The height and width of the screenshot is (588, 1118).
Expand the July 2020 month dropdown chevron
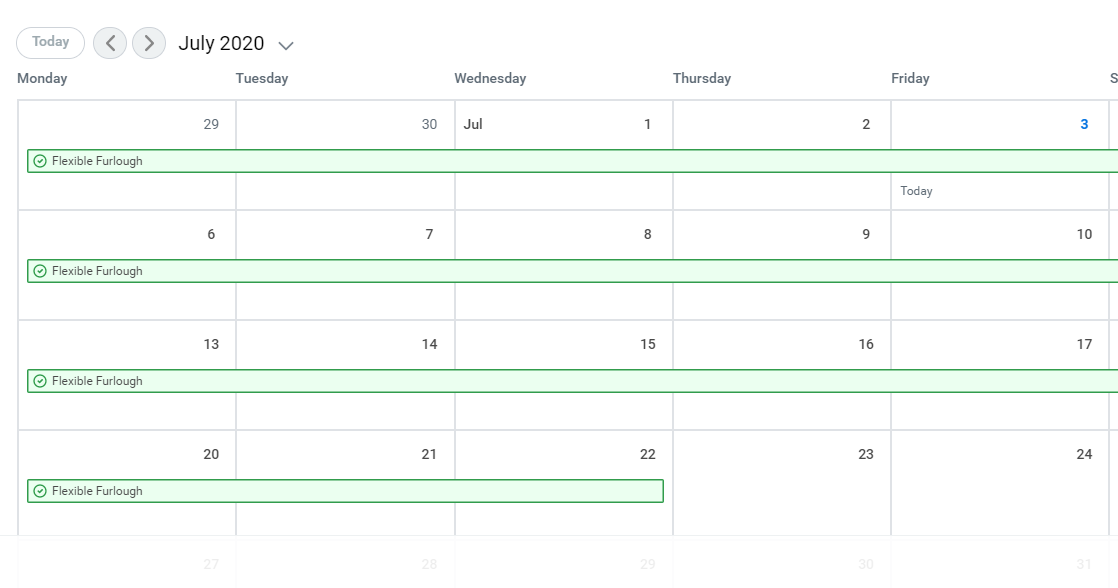coord(286,45)
